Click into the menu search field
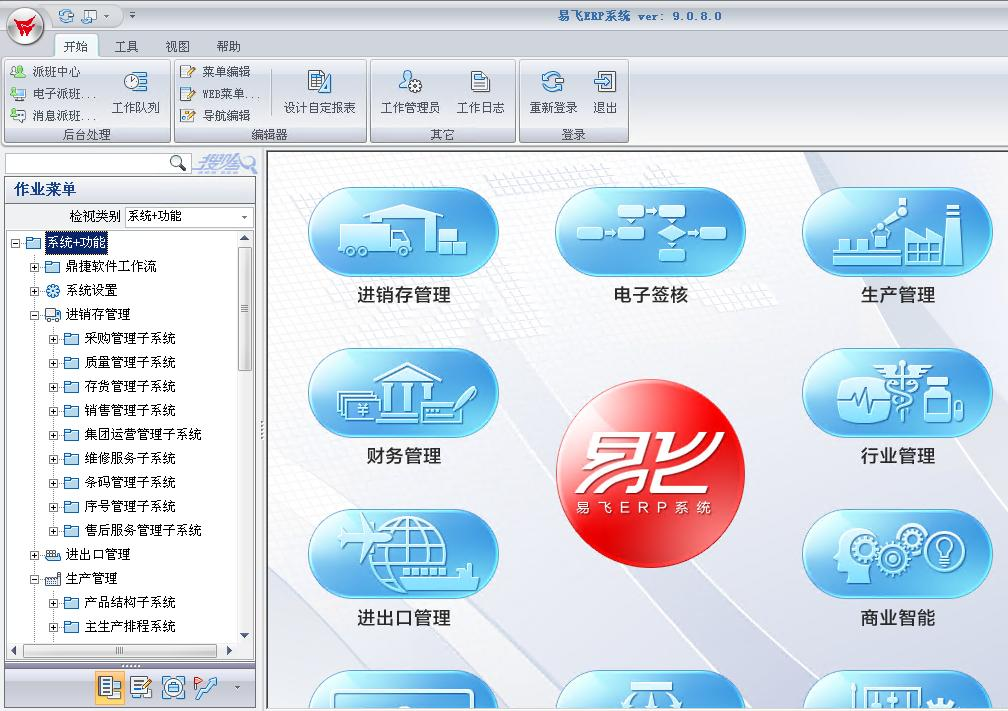Viewport: 1008px width, 711px height. [86, 163]
